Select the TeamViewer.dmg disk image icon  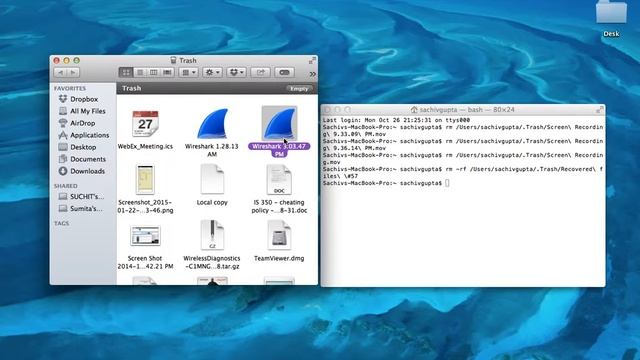click(279, 235)
